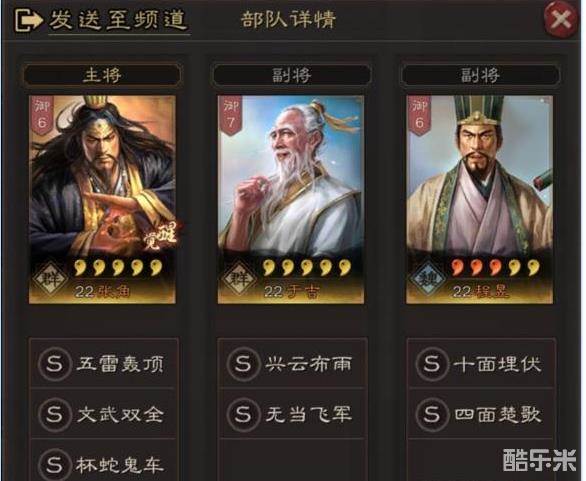Viewport: 586px width, 481px height.
Task: Click the middle 副将 header above Yu Ji
Action: click(x=291, y=75)
